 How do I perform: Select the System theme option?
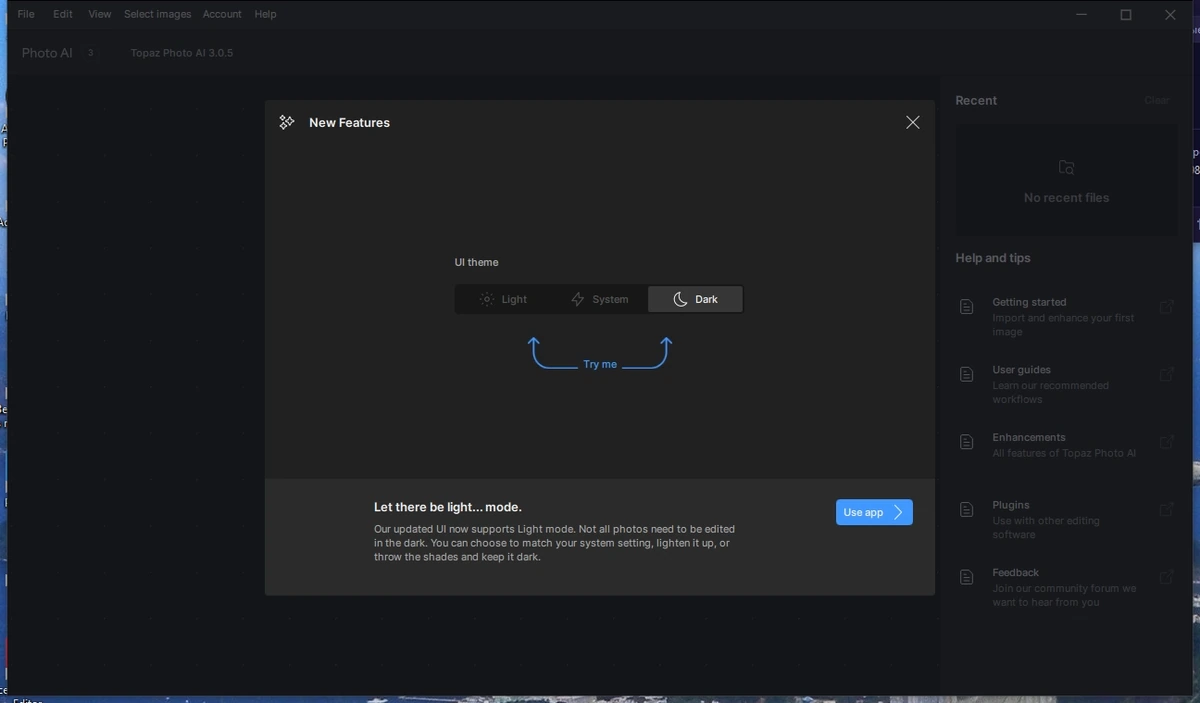[x=599, y=299]
